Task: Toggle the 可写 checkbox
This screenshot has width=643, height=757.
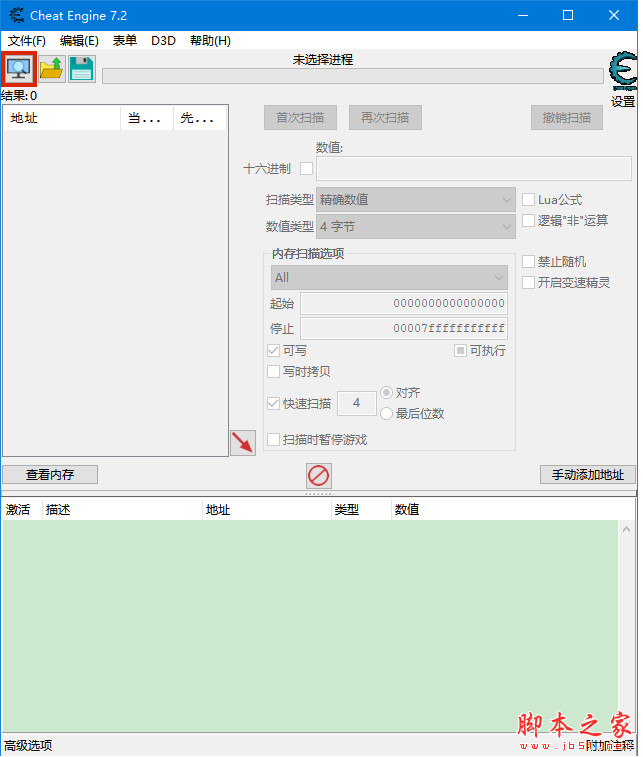Action: click(x=273, y=350)
